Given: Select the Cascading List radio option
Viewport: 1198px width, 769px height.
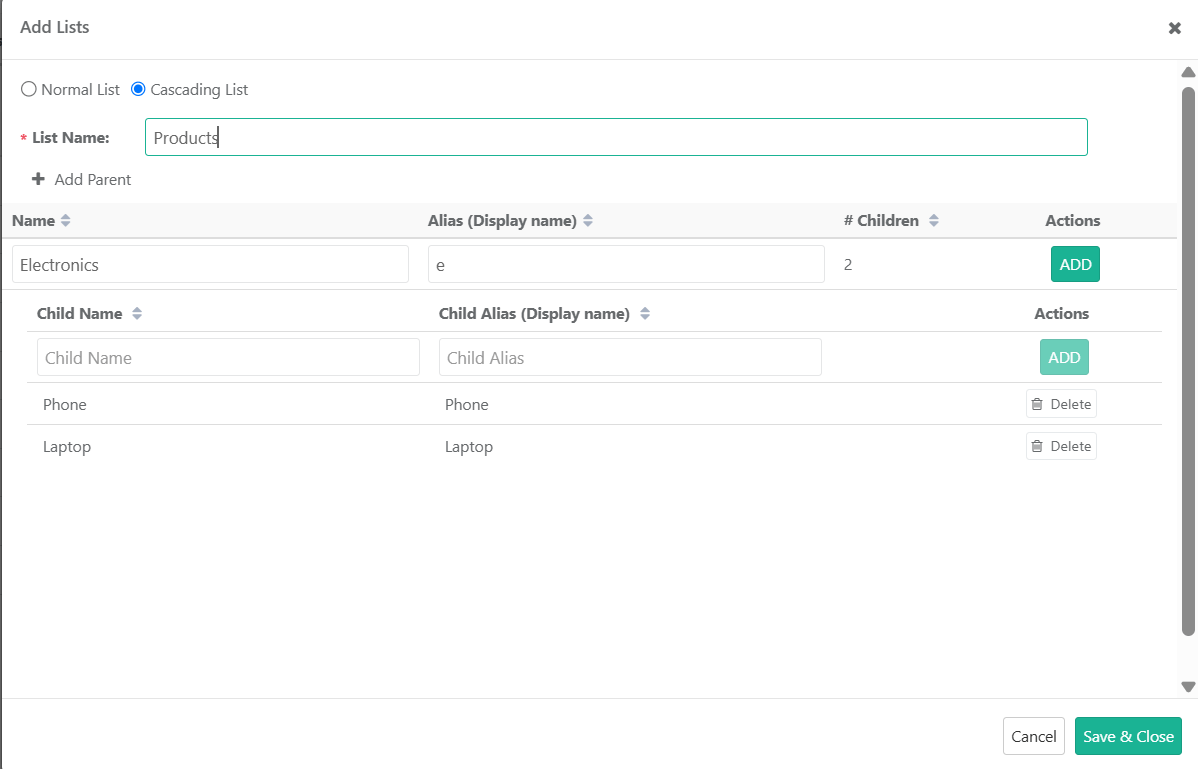Looking at the screenshot, I should click(139, 89).
